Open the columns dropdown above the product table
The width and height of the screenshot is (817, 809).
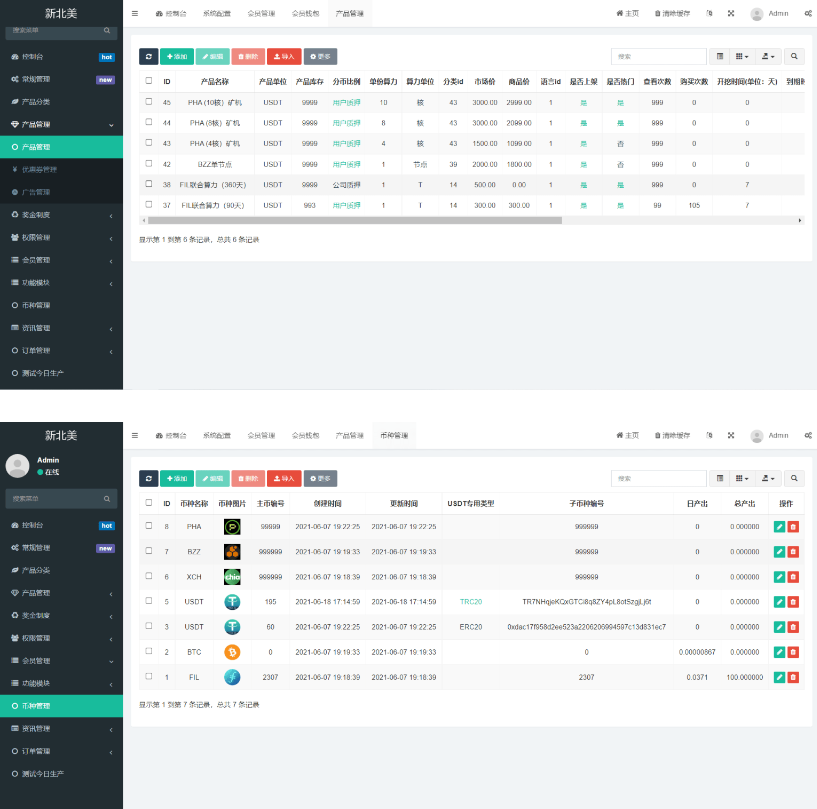(741, 58)
